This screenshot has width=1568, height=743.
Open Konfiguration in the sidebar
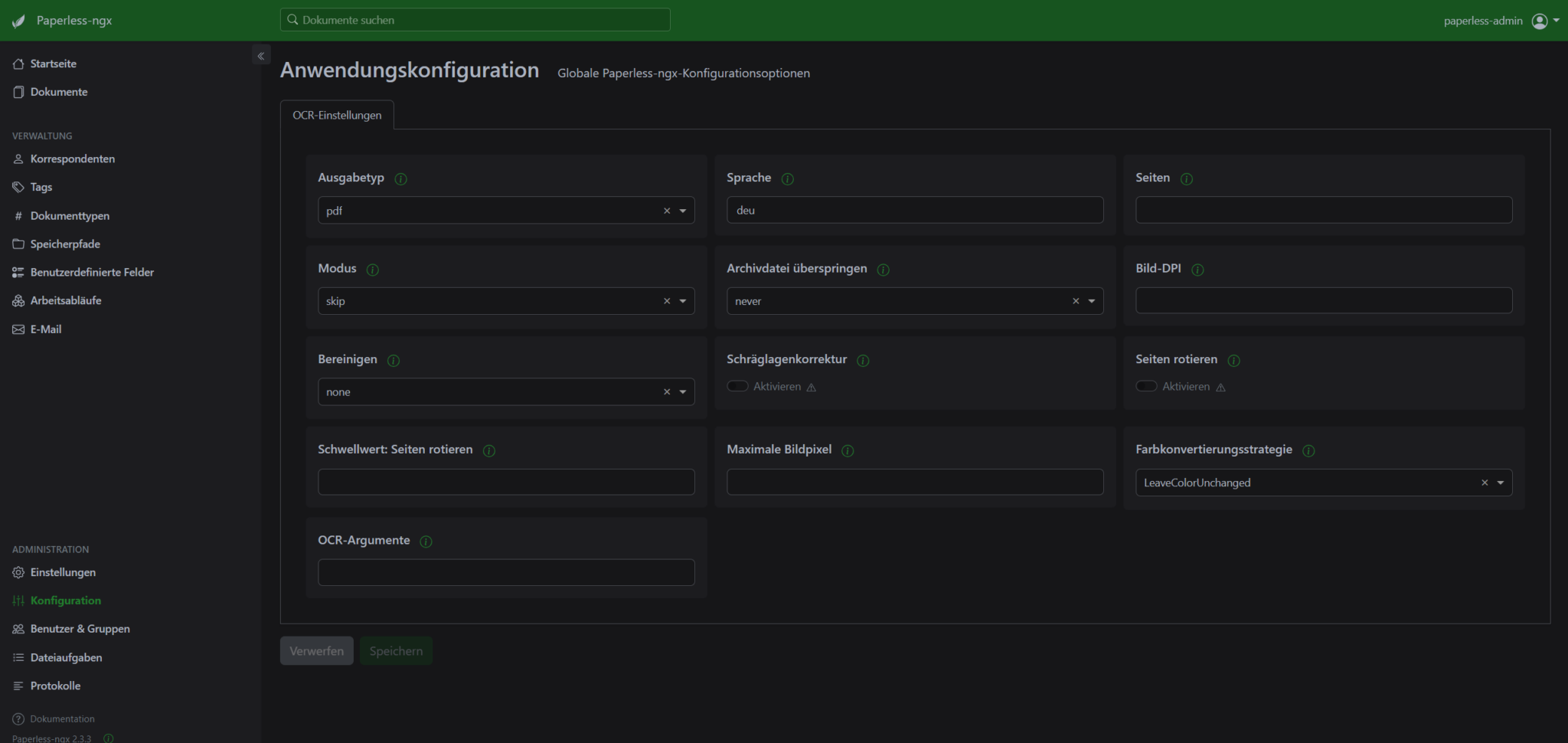coord(57,601)
